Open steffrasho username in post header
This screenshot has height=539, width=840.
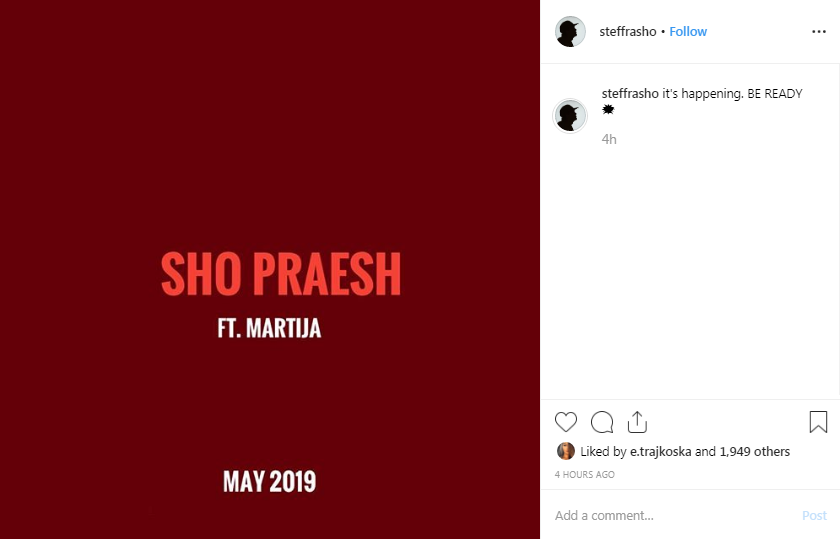(x=628, y=32)
